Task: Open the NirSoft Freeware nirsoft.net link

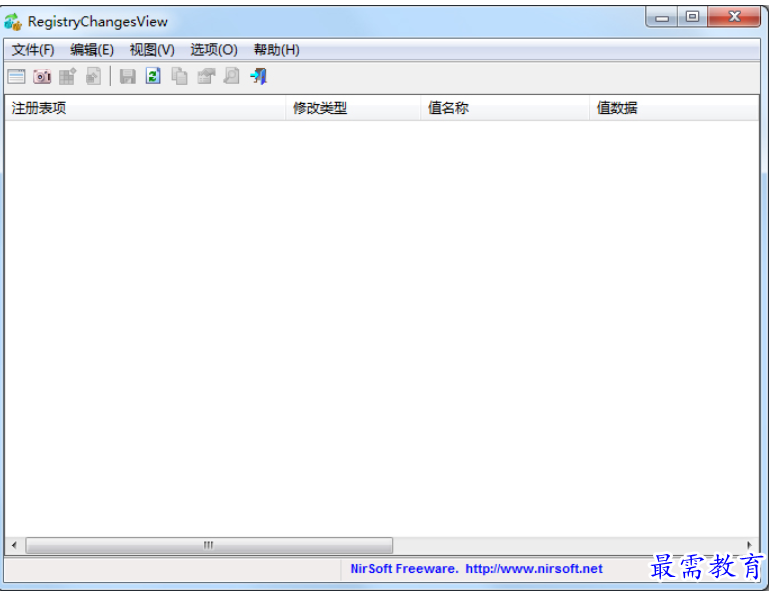Action: coord(476,569)
